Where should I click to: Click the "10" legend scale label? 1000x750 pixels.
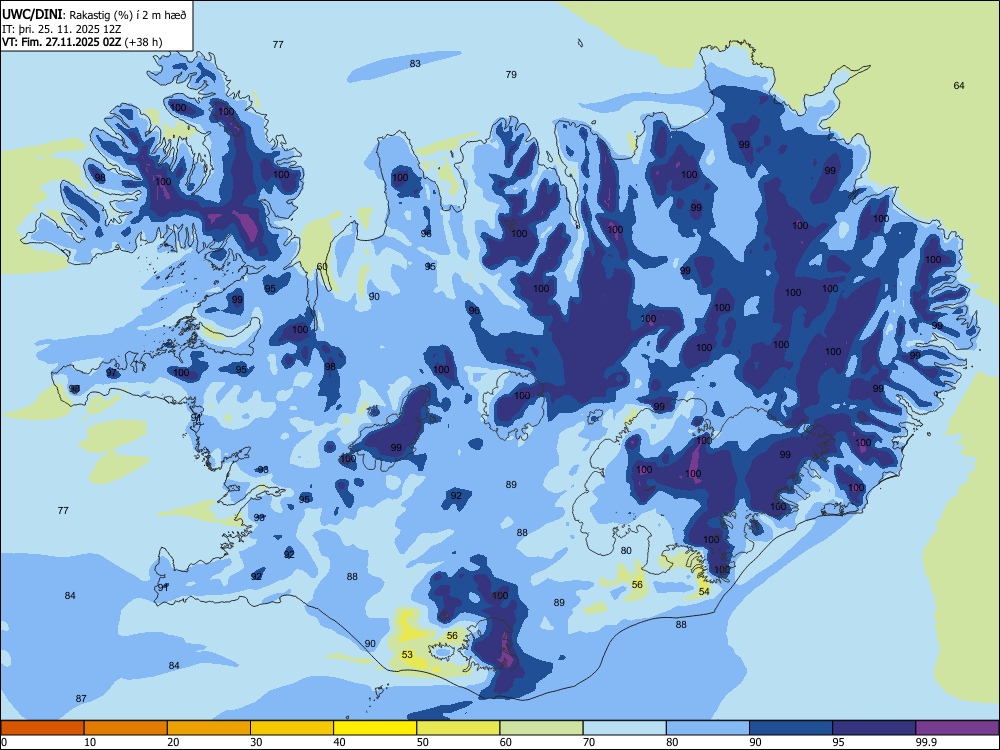coord(90,742)
